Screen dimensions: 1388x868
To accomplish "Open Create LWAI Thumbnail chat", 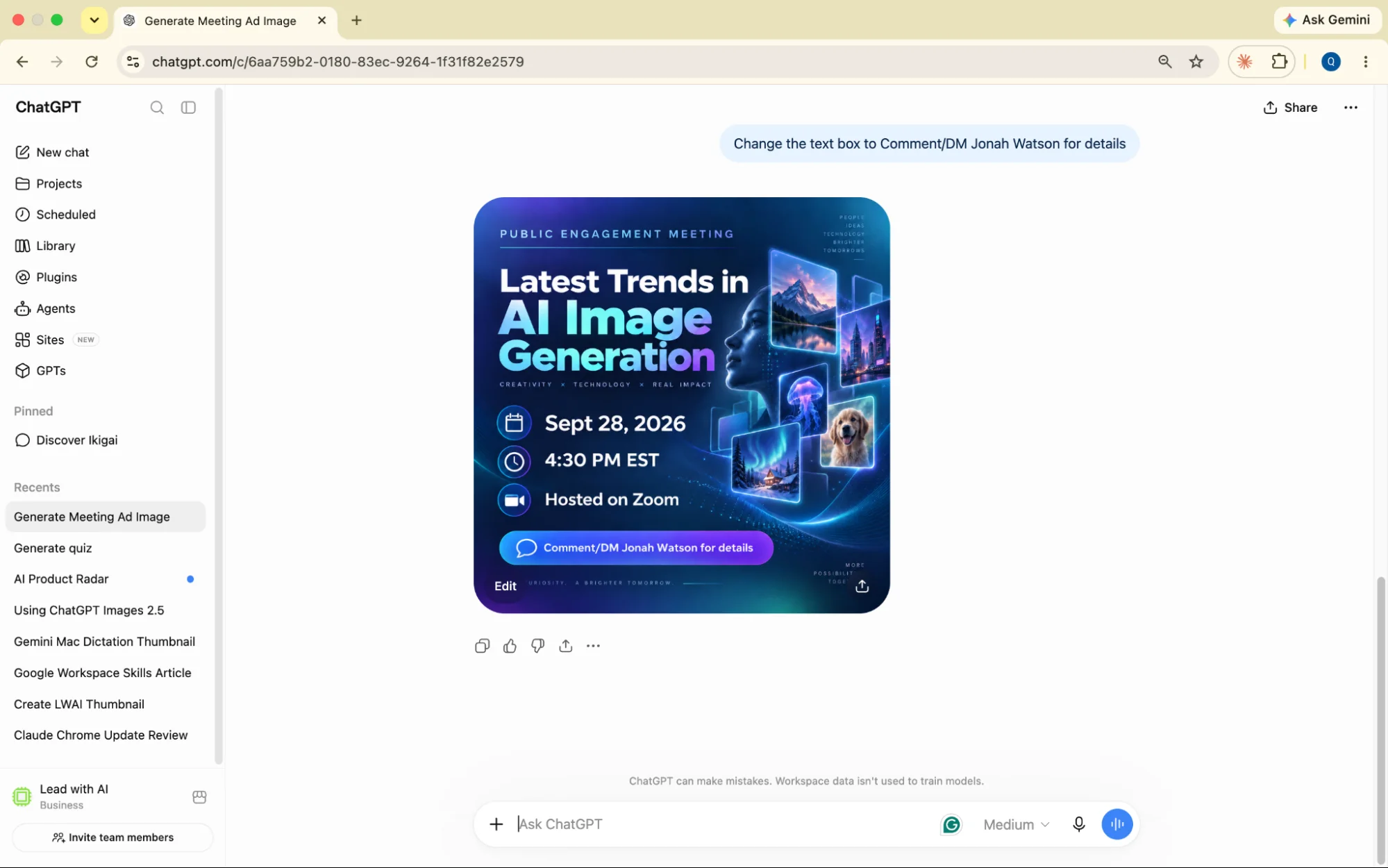I will click(104, 704).
